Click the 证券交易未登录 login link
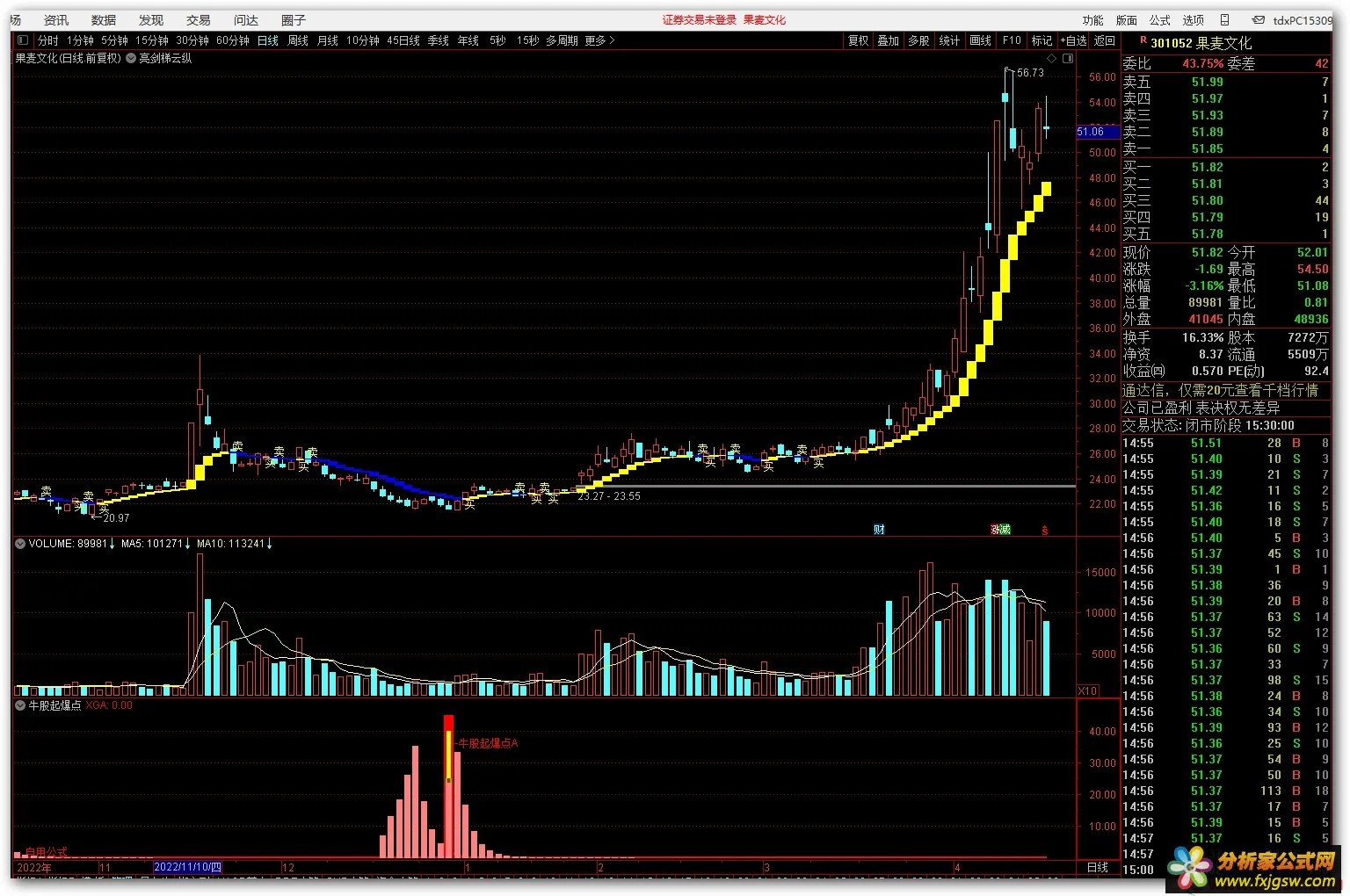The width and height of the screenshot is (1350, 896). pos(700,19)
